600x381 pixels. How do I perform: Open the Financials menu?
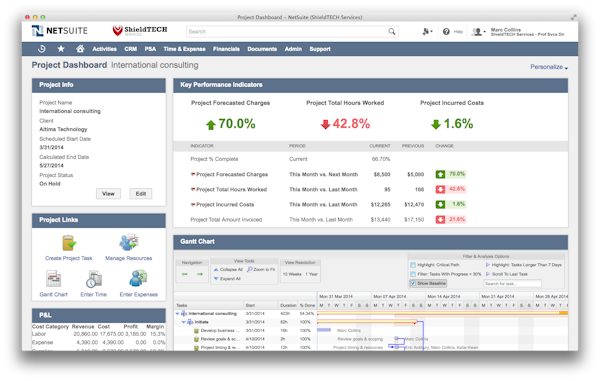pyautogui.click(x=226, y=49)
